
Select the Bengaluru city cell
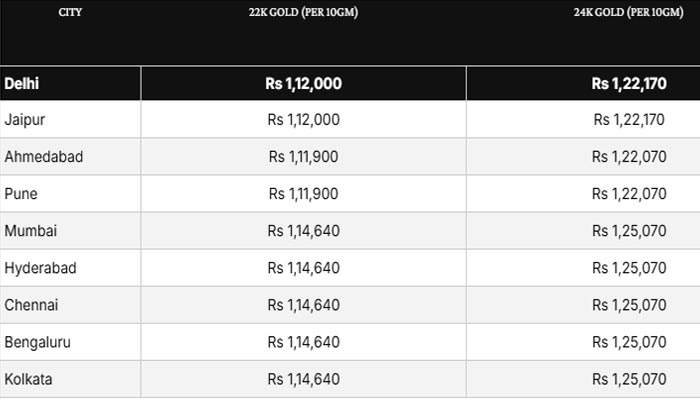37,342
